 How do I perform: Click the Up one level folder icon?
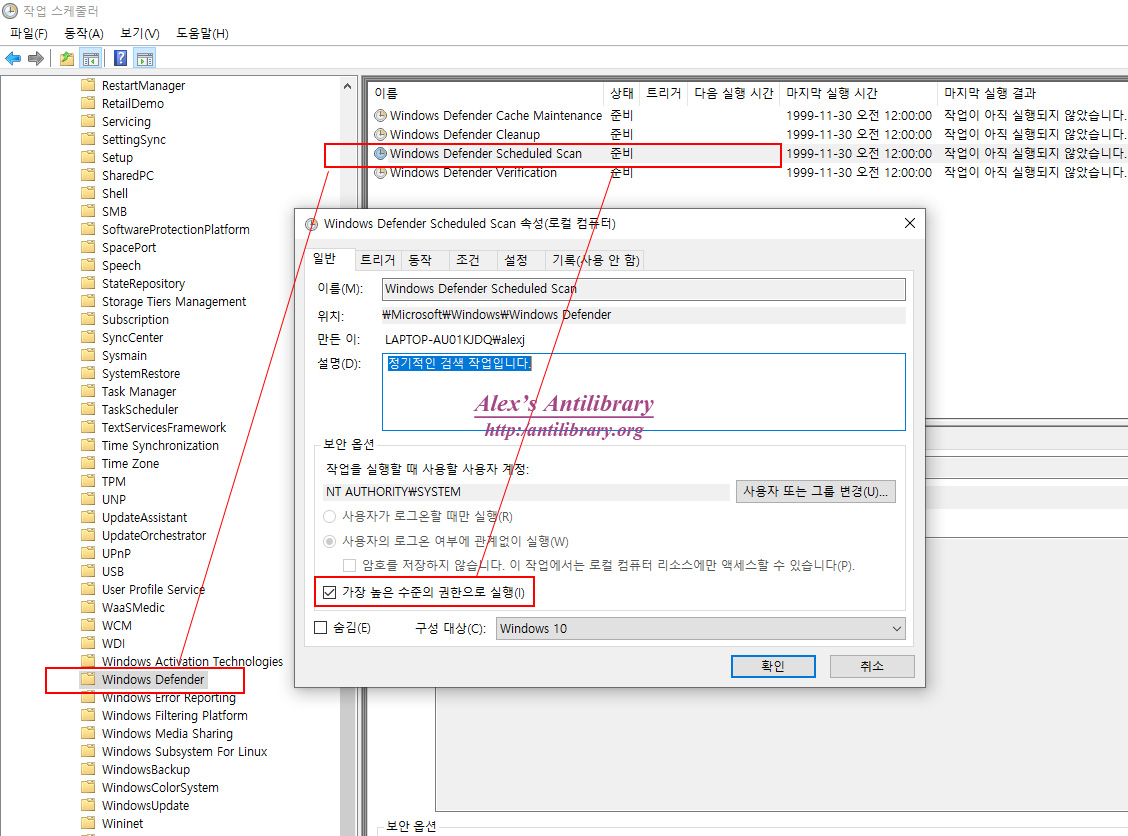click(x=67, y=58)
